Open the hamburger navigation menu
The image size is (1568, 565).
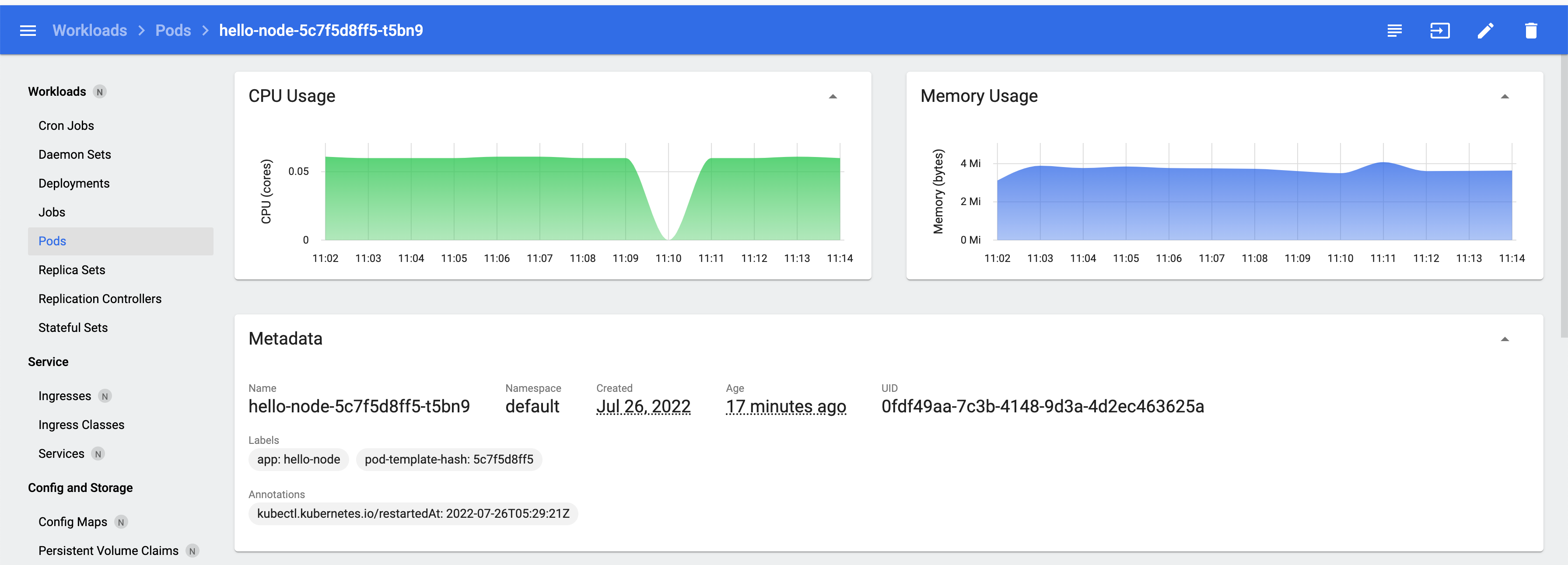(28, 31)
